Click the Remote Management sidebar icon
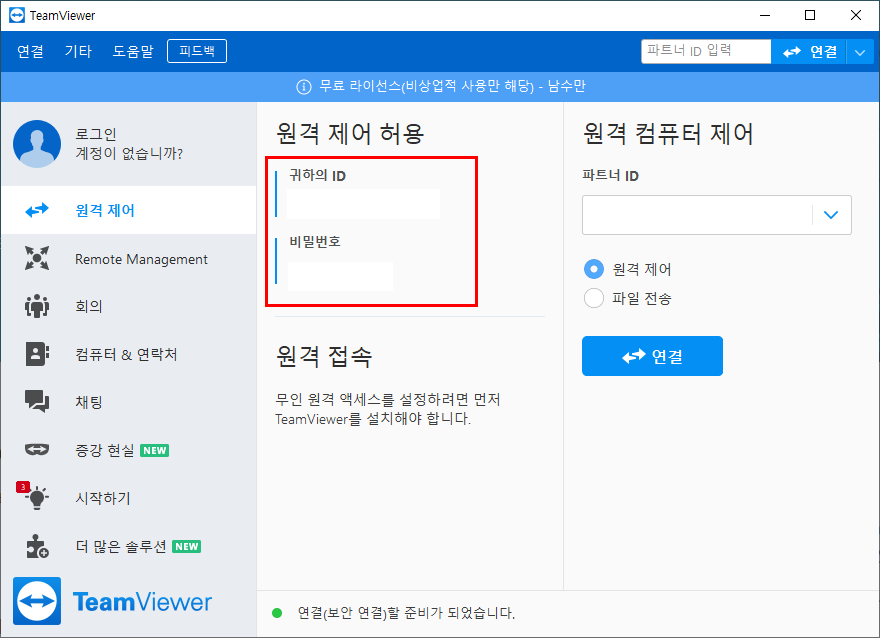 click(37, 258)
